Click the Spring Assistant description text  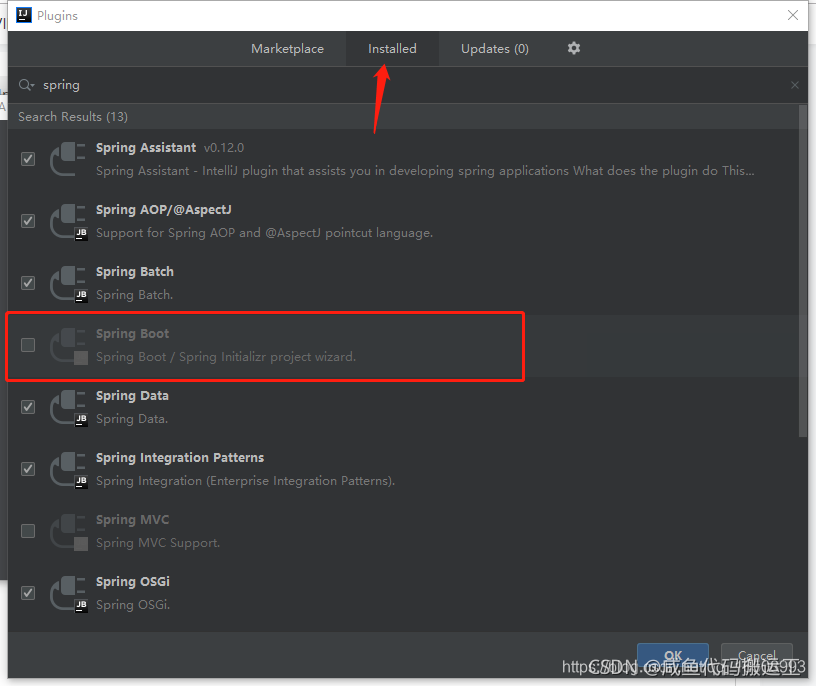tap(425, 171)
